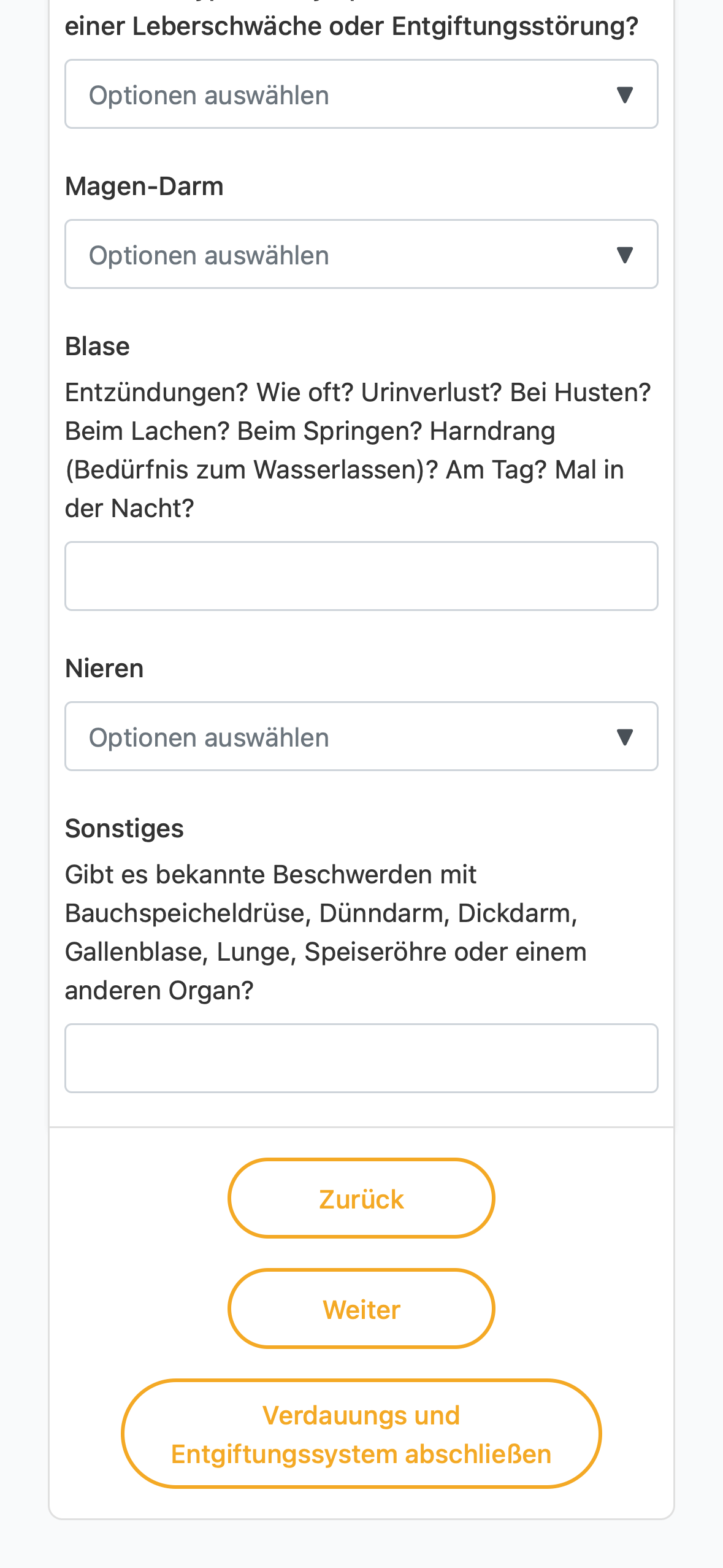Click the triangle arrow in the Nieren select

tap(624, 737)
